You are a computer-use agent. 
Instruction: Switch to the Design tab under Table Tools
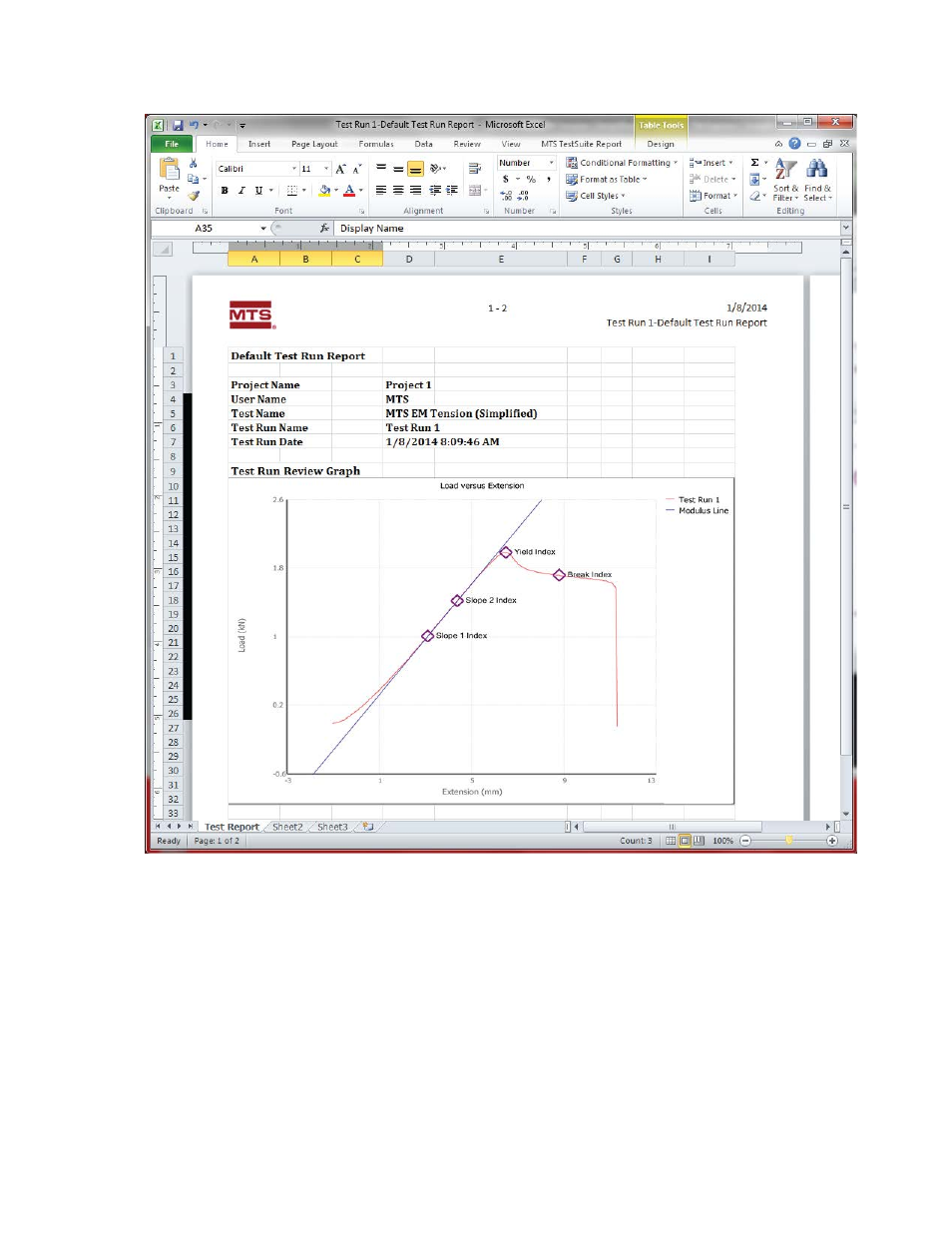(661, 144)
